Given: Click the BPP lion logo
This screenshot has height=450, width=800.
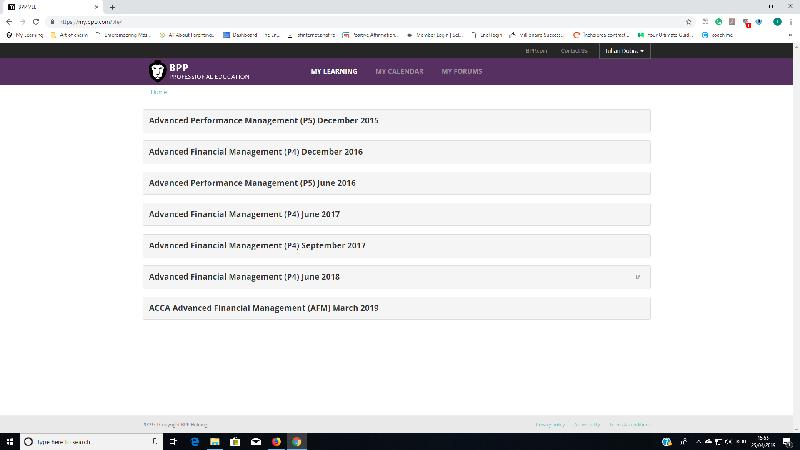Looking at the screenshot, I should [158, 71].
